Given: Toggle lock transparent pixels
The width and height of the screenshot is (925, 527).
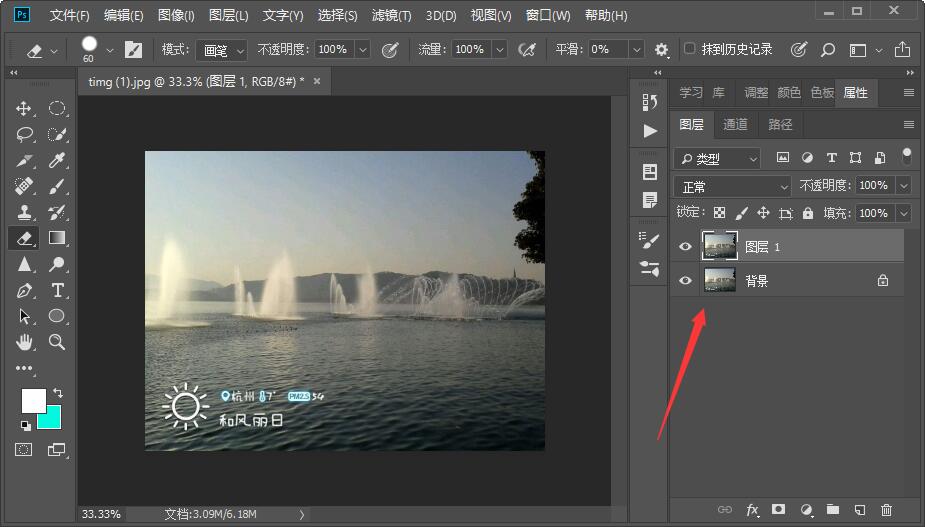Looking at the screenshot, I should 719,212.
